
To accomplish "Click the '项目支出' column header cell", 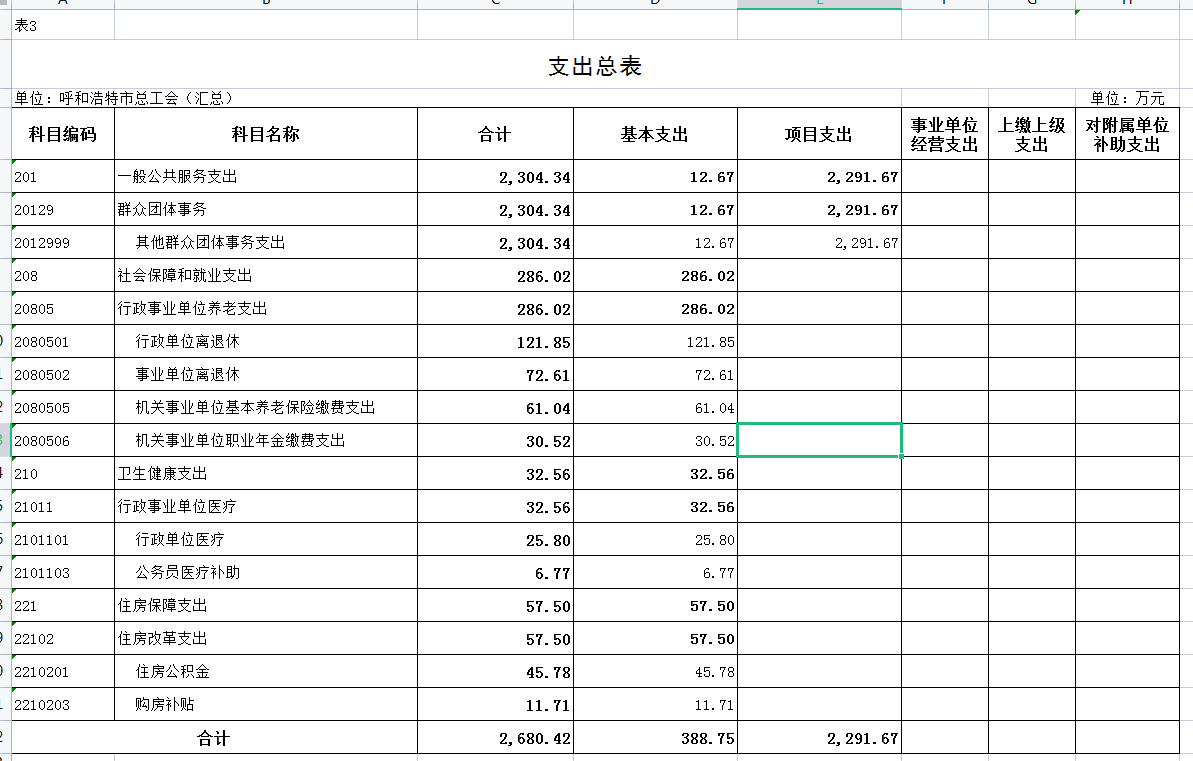I will coord(819,134).
